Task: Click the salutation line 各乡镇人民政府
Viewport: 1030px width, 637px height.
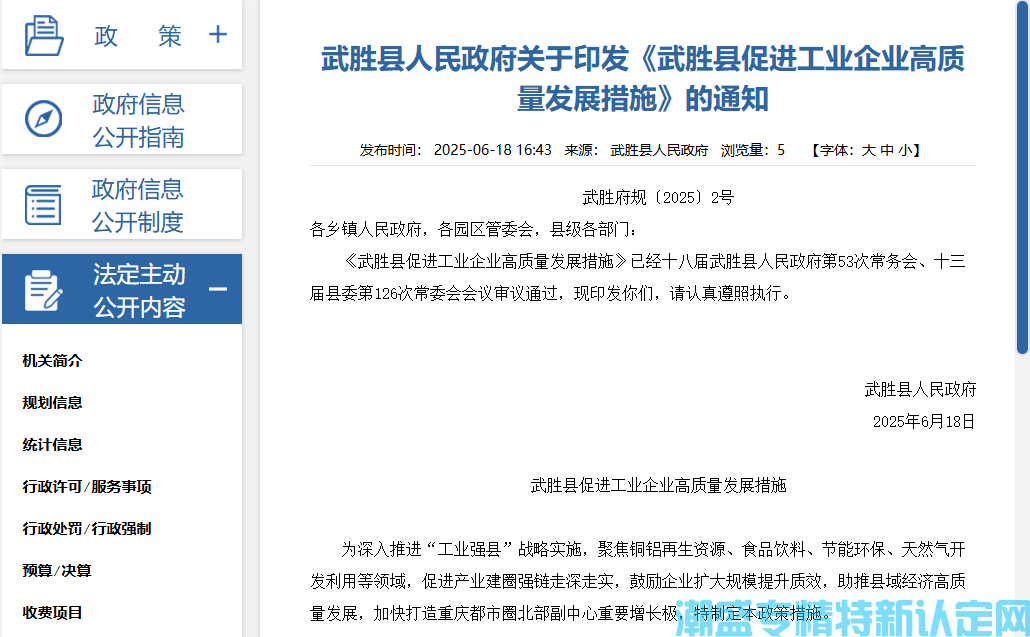Action: click(473, 229)
